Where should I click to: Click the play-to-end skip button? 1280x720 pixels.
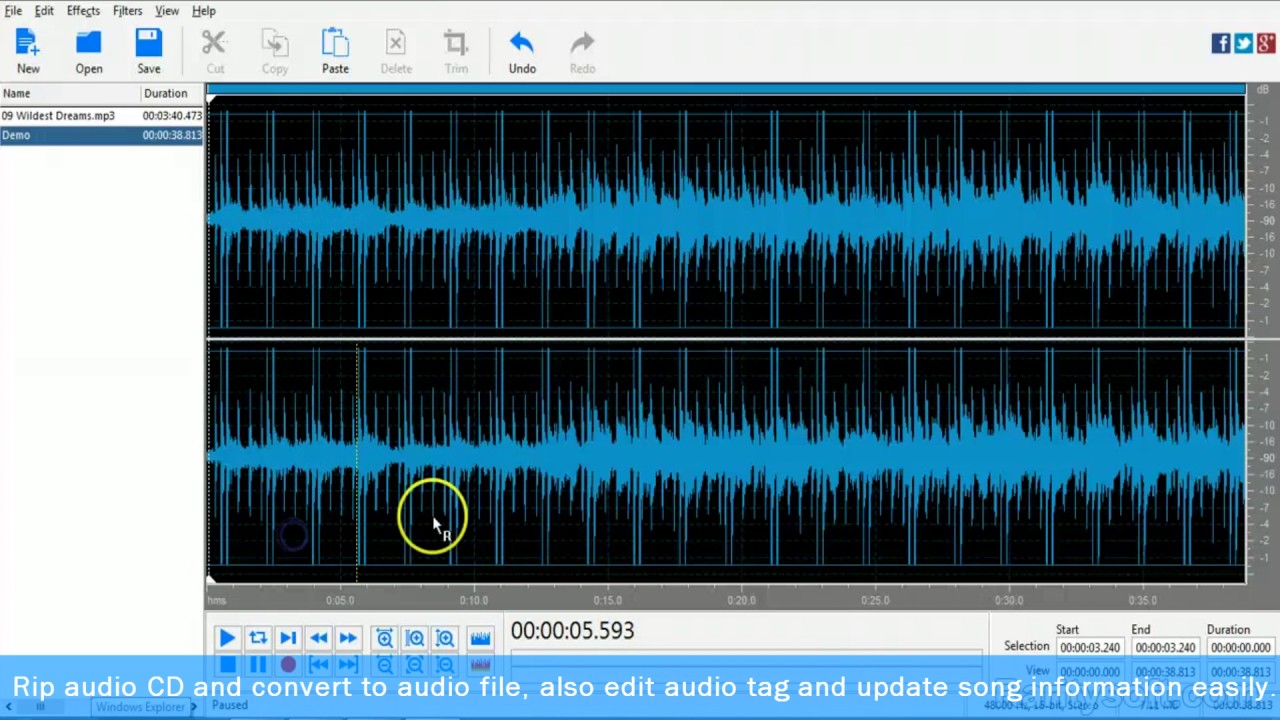coord(288,638)
